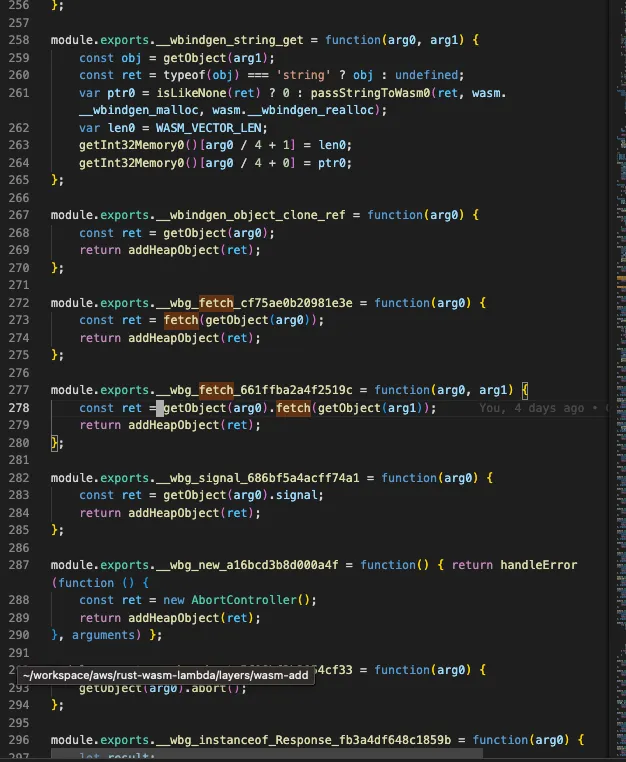Click __wbindgen_object_clone_ref export name
Image resolution: width=626 pixels, height=762 pixels.
(x=250, y=215)
